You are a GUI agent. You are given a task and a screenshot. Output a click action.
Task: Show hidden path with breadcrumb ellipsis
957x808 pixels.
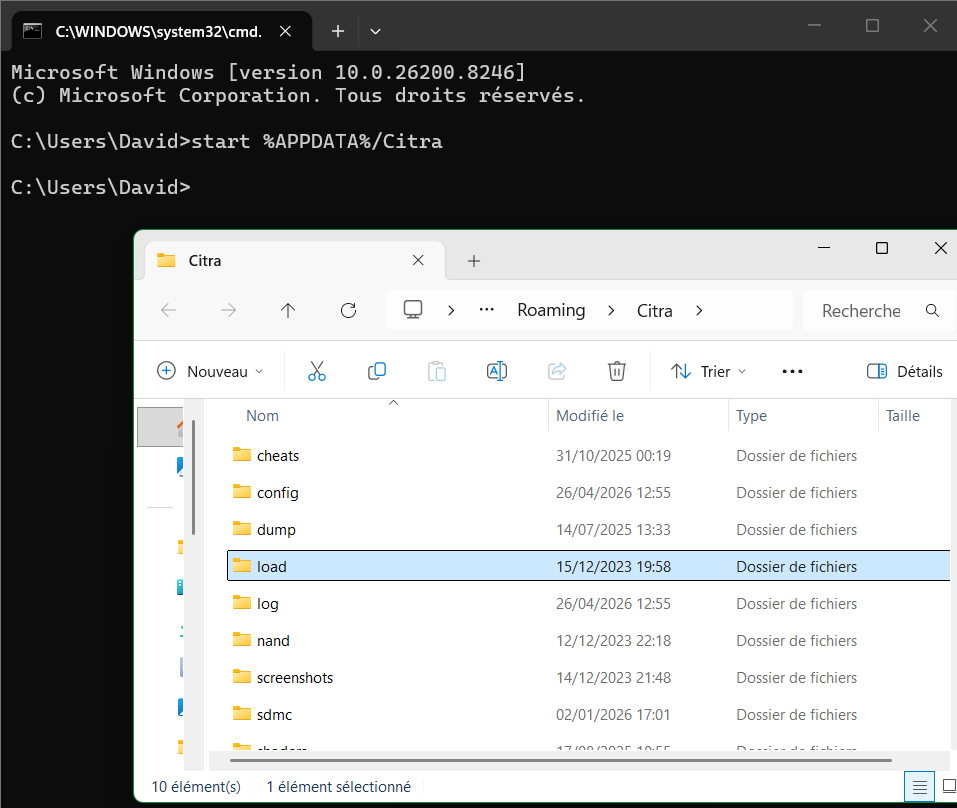click(486, 309)
